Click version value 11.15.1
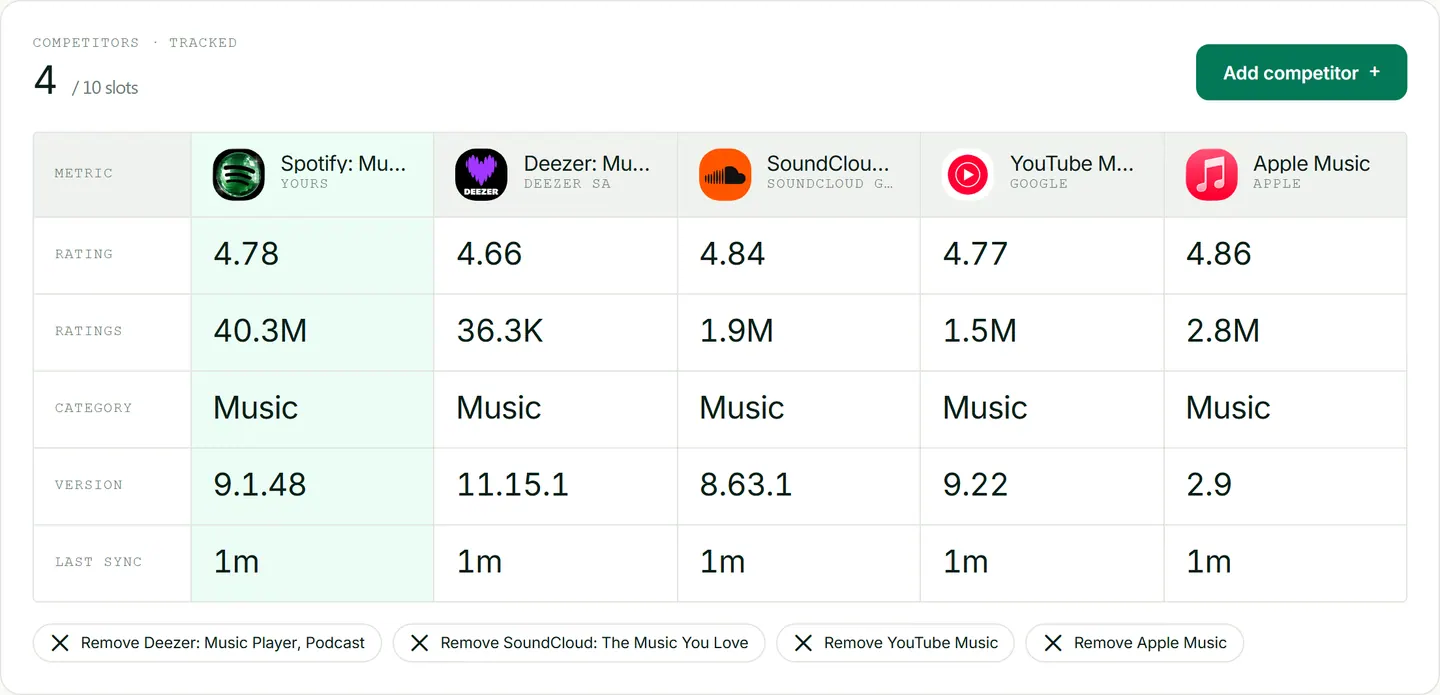1440x695 pixels. click(x=512, y=485)
